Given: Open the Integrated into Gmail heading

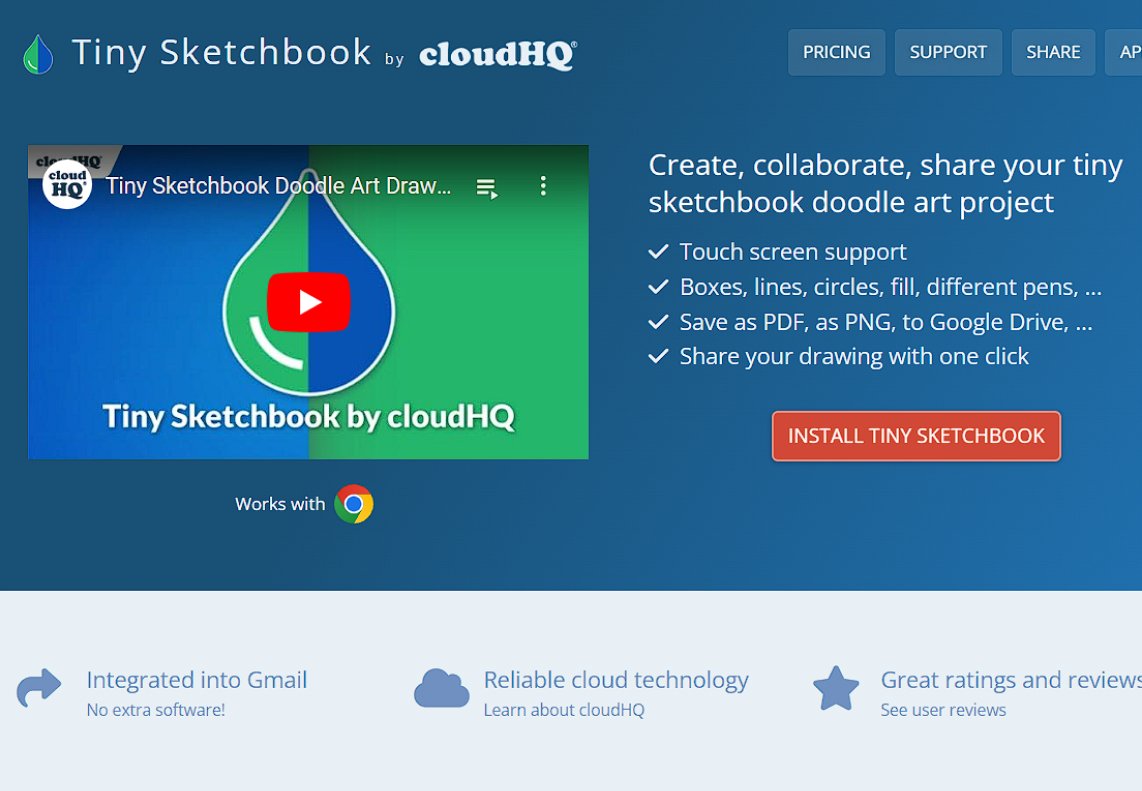Looking at the screenshot, I should point(197,680).
